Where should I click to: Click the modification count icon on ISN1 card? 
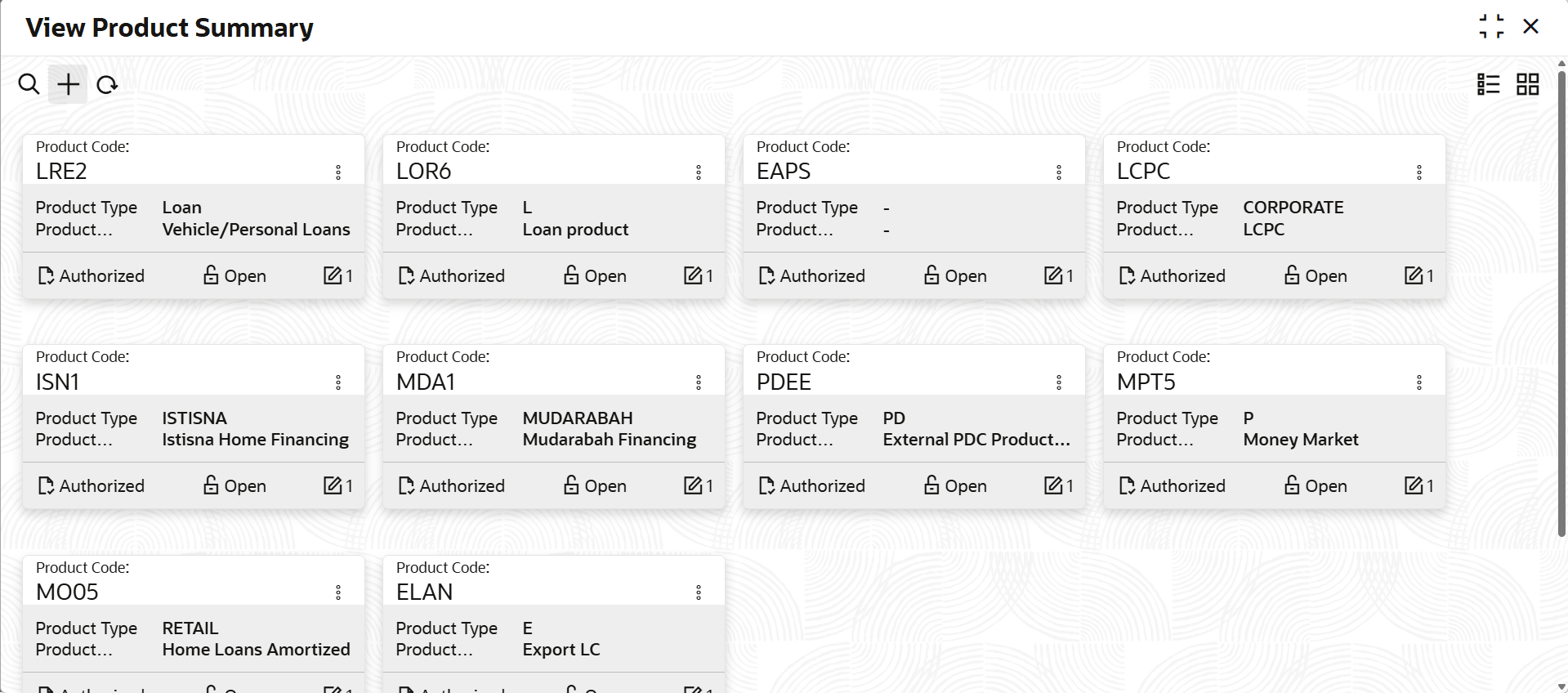click(x=333, y=485)
